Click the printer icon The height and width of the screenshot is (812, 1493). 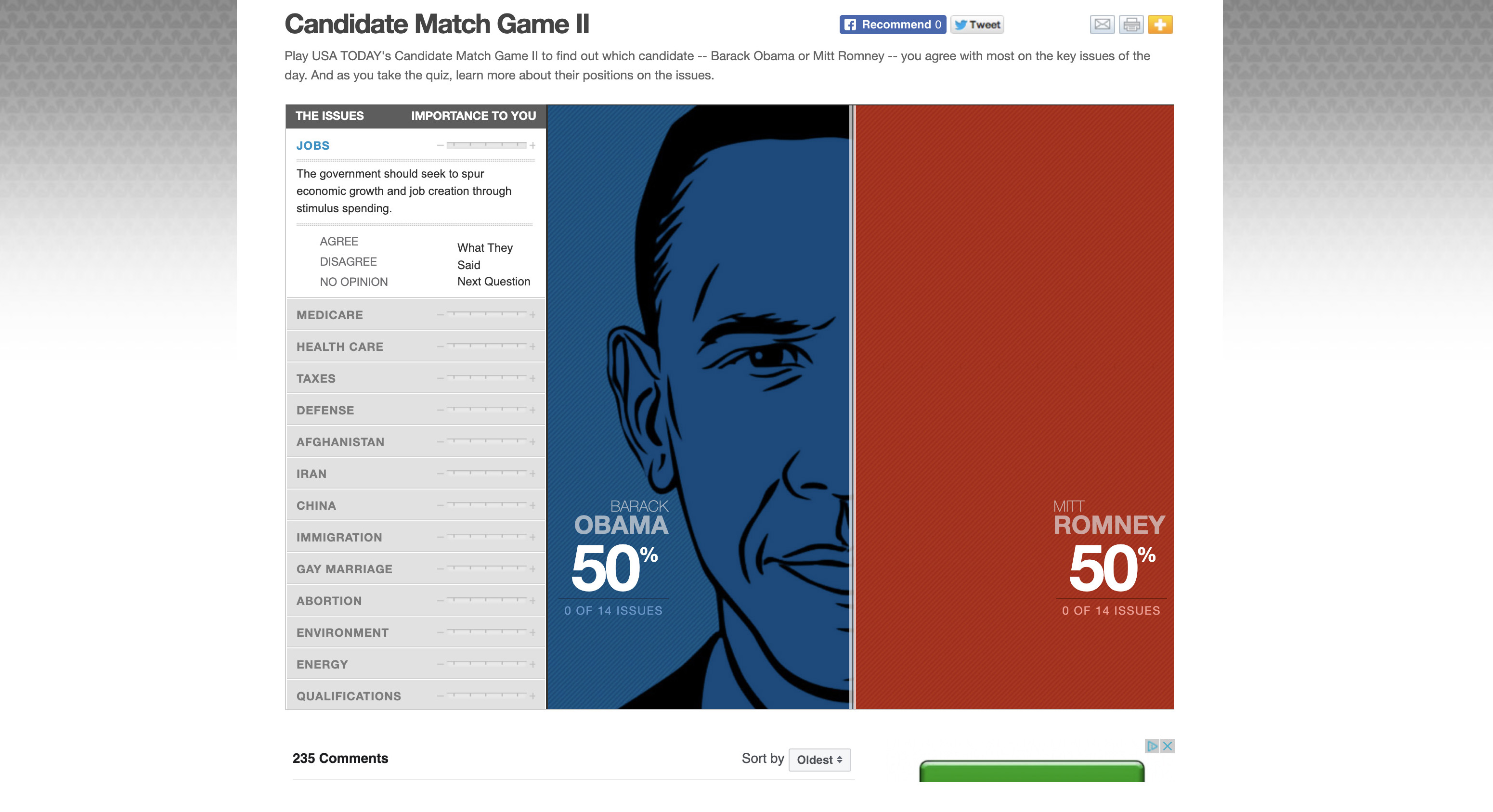point(1131,25)
